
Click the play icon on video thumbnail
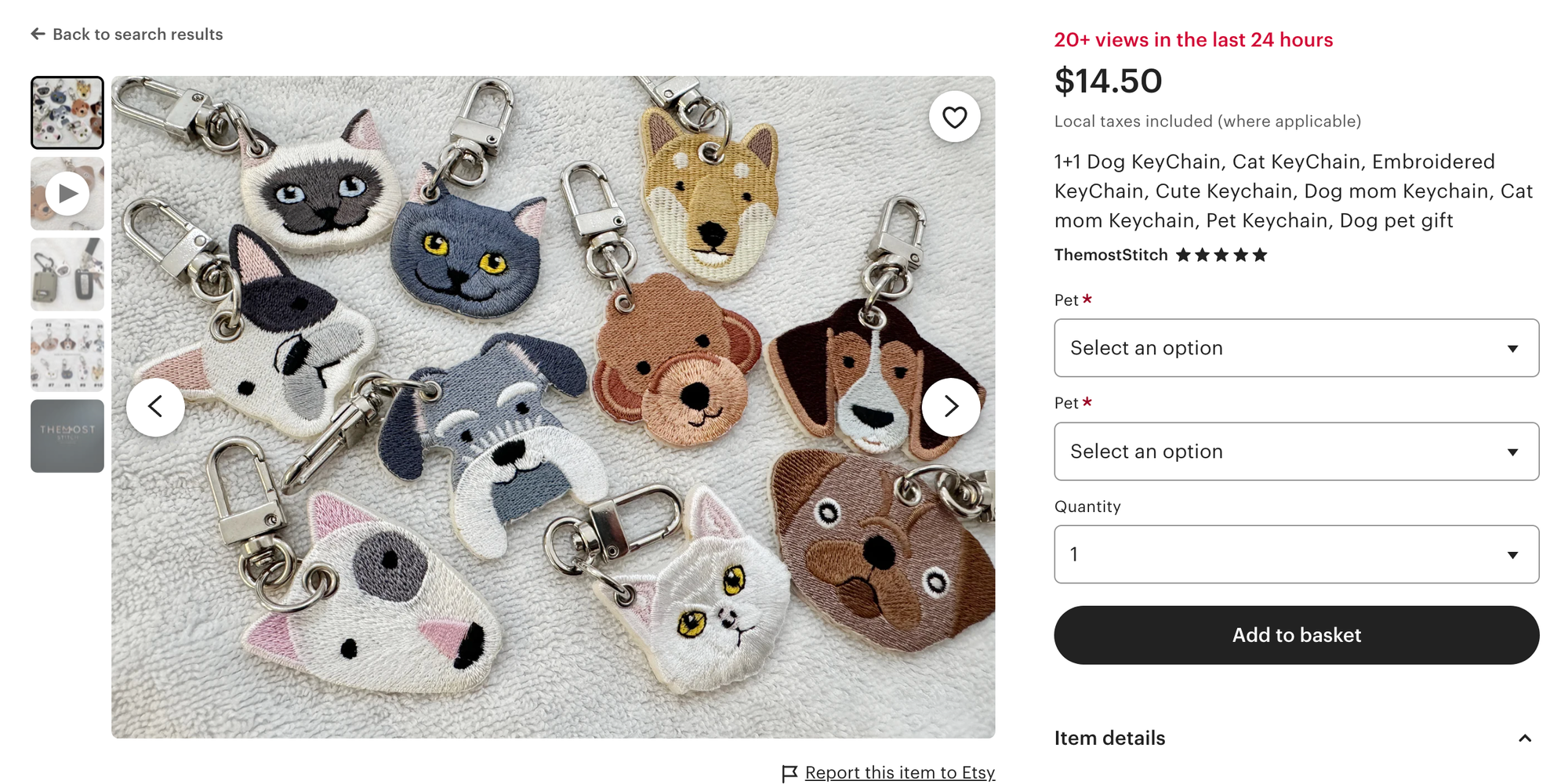point(67,193)
